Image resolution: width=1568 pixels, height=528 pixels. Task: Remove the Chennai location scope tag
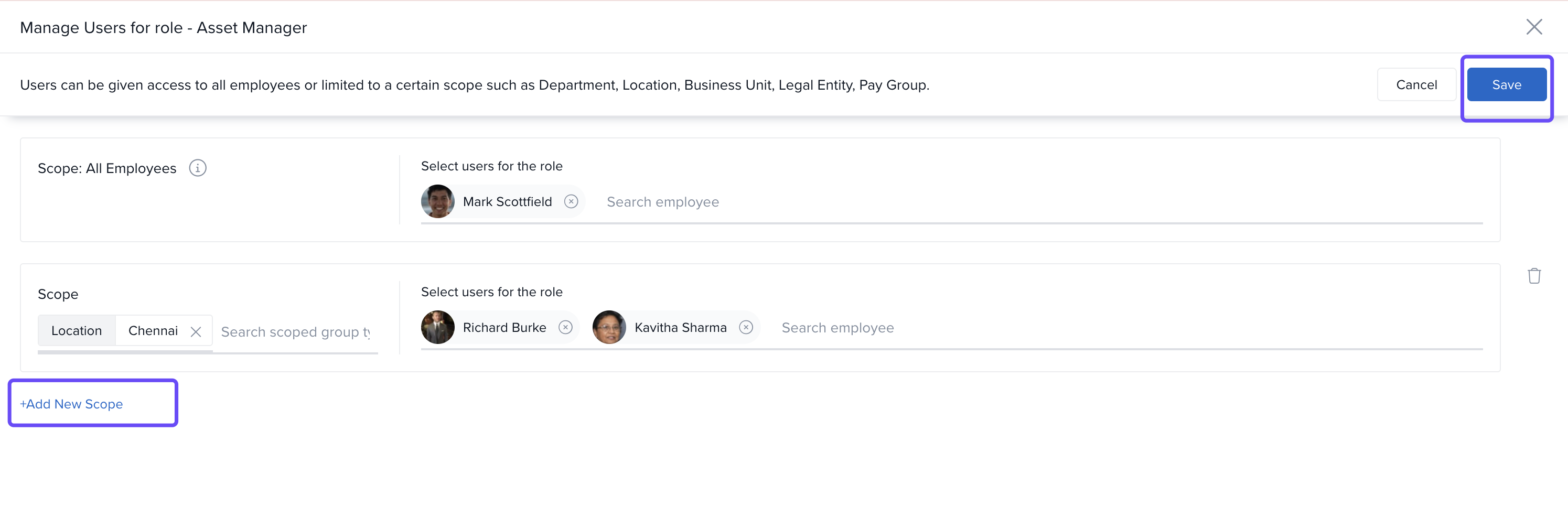196,331
